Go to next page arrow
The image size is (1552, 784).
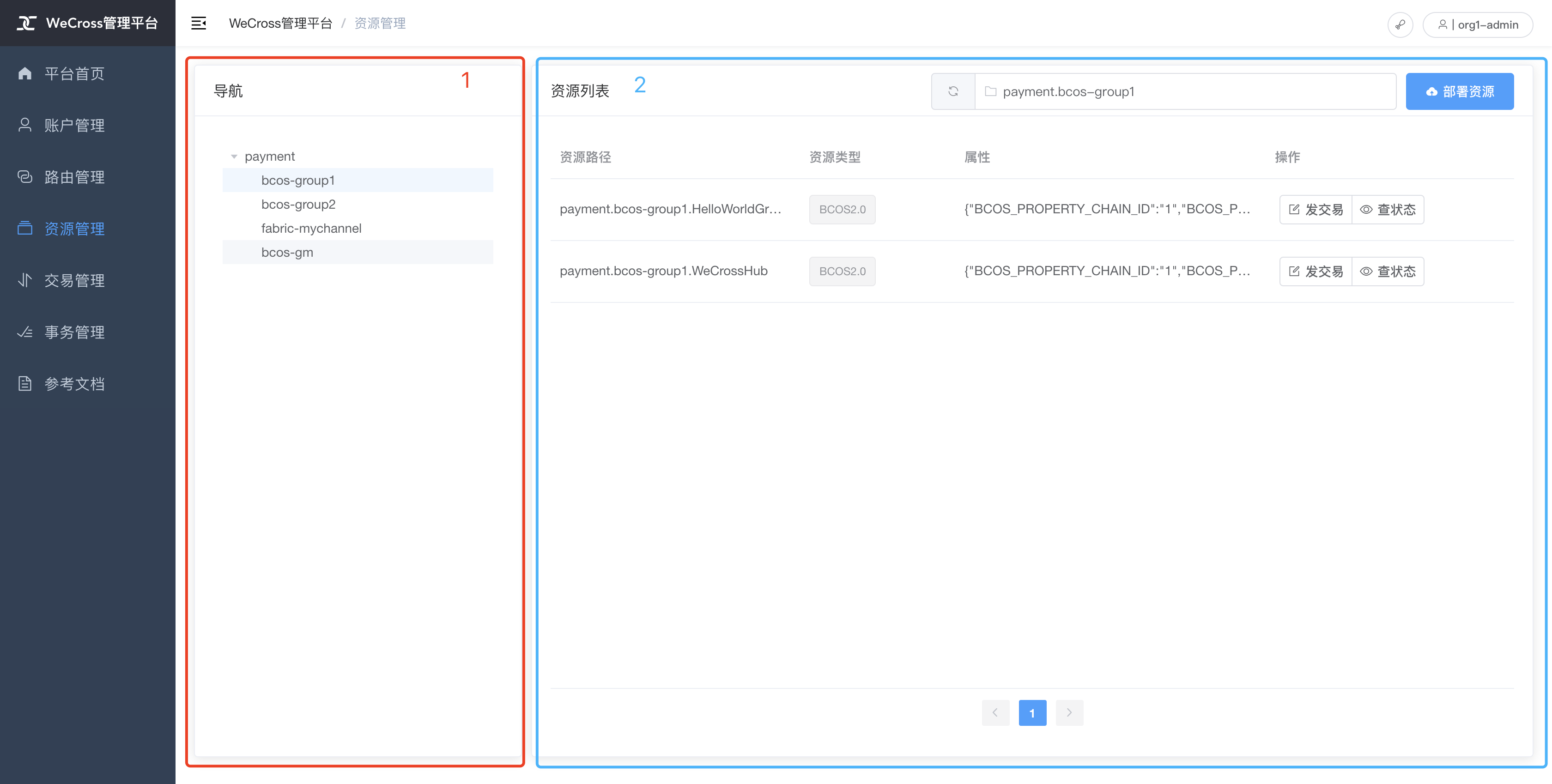coord(1069,713)
